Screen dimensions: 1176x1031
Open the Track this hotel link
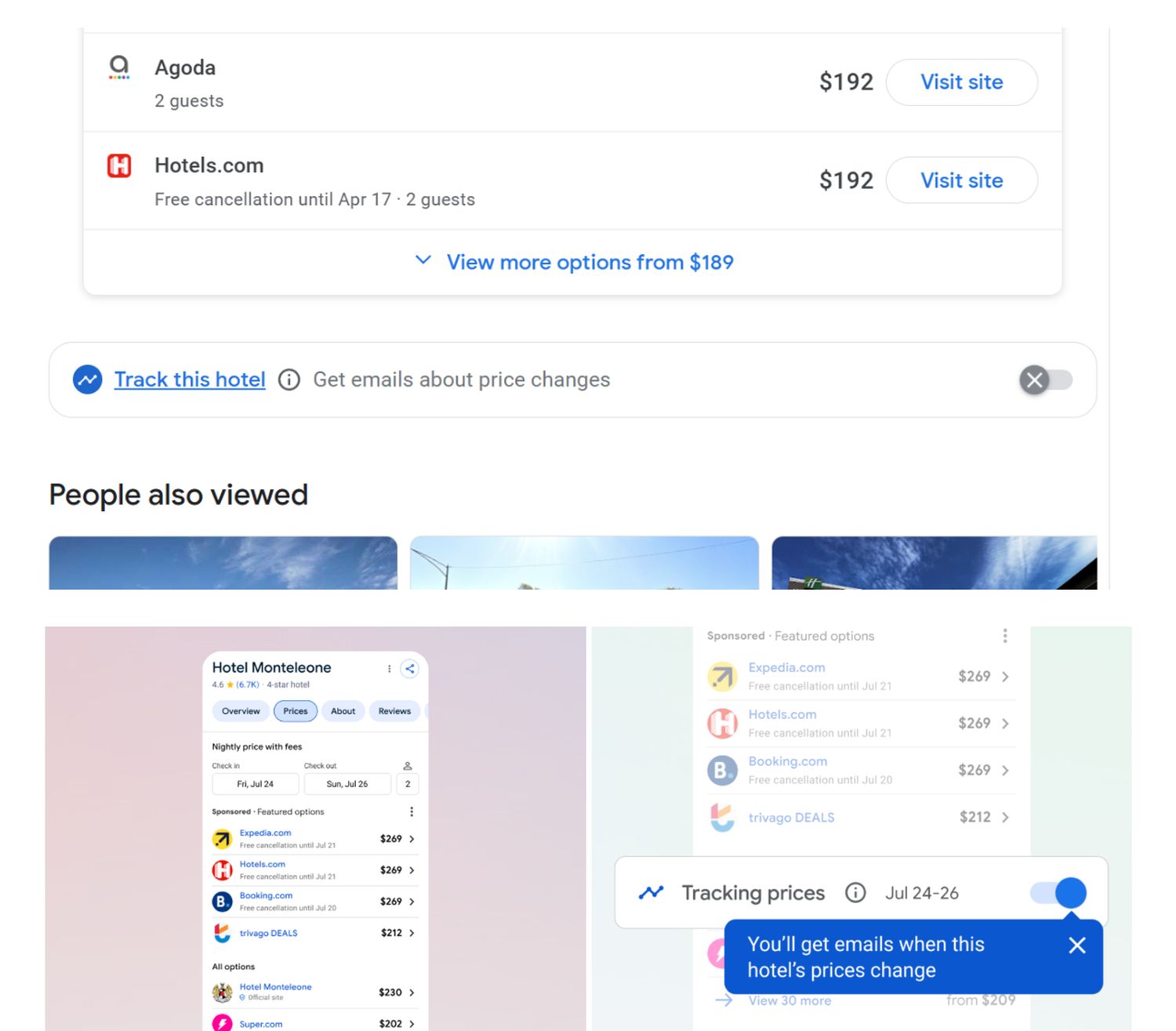(190, 379)
